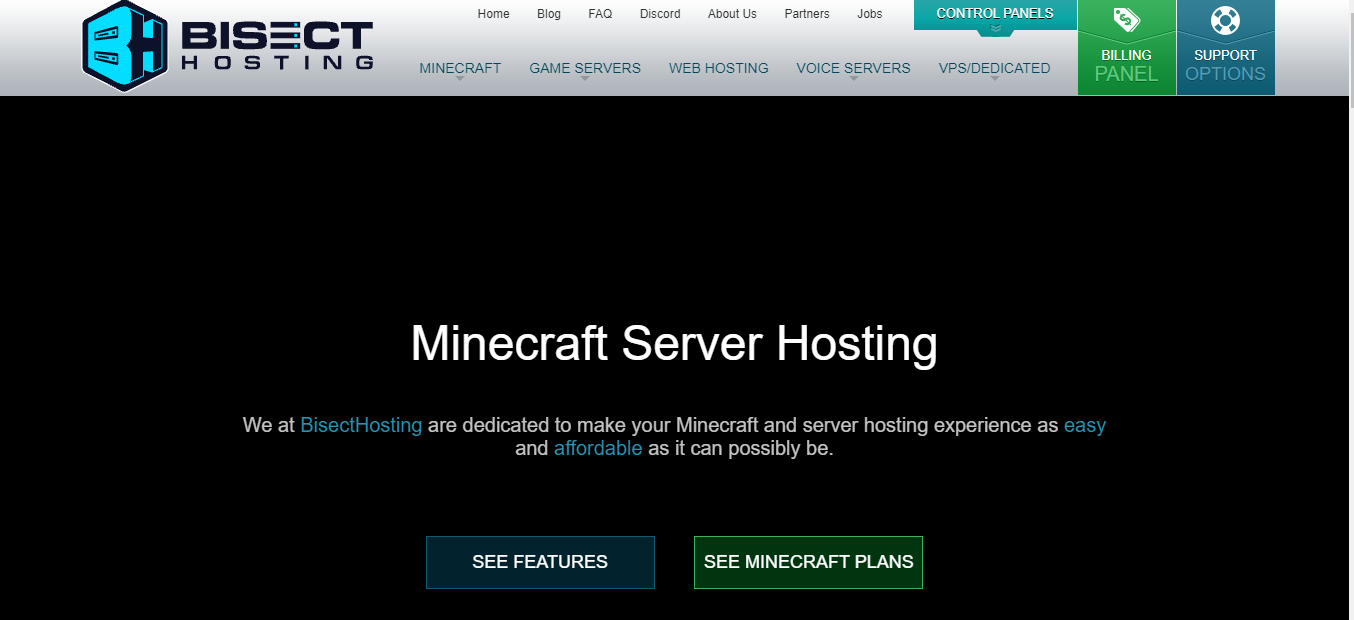Open the Support Options label
This screenshot has height=620, width=1354.
point(1225,65)
